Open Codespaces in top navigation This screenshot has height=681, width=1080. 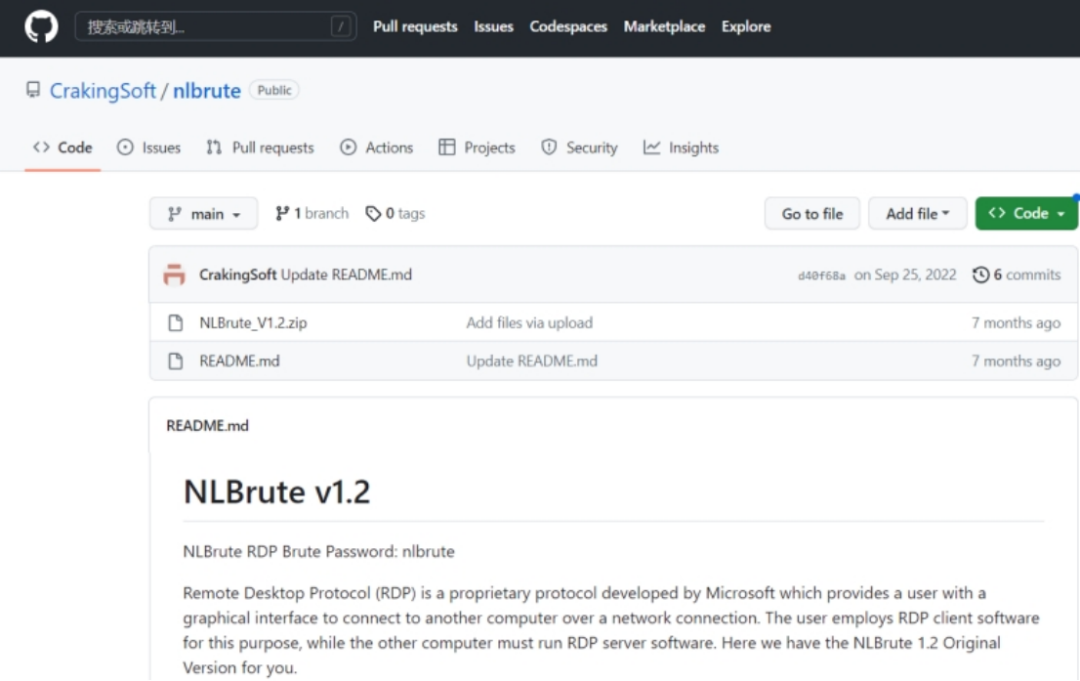coord(568,27)
